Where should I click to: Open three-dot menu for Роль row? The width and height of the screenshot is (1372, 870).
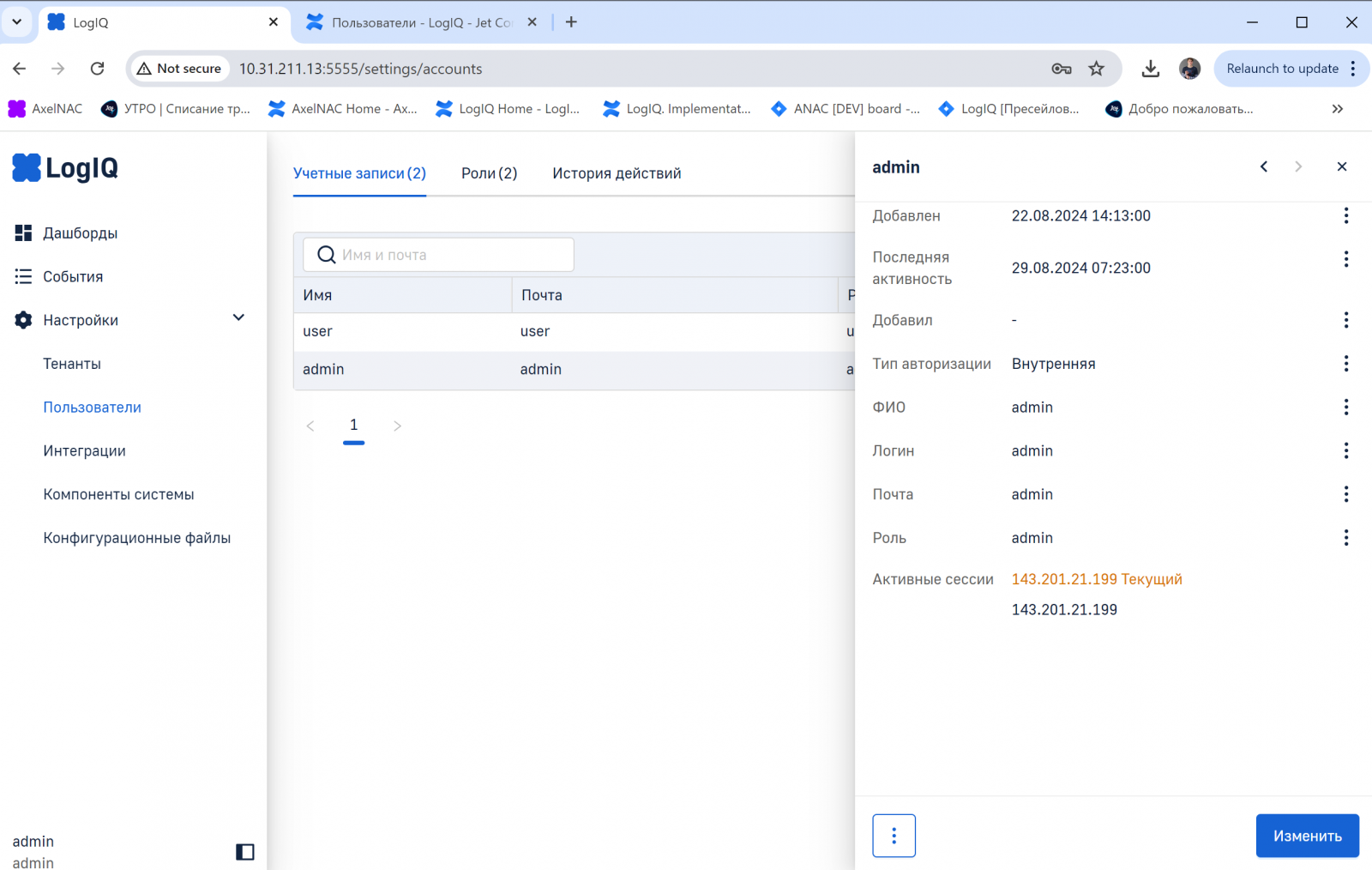(1345, 538)
